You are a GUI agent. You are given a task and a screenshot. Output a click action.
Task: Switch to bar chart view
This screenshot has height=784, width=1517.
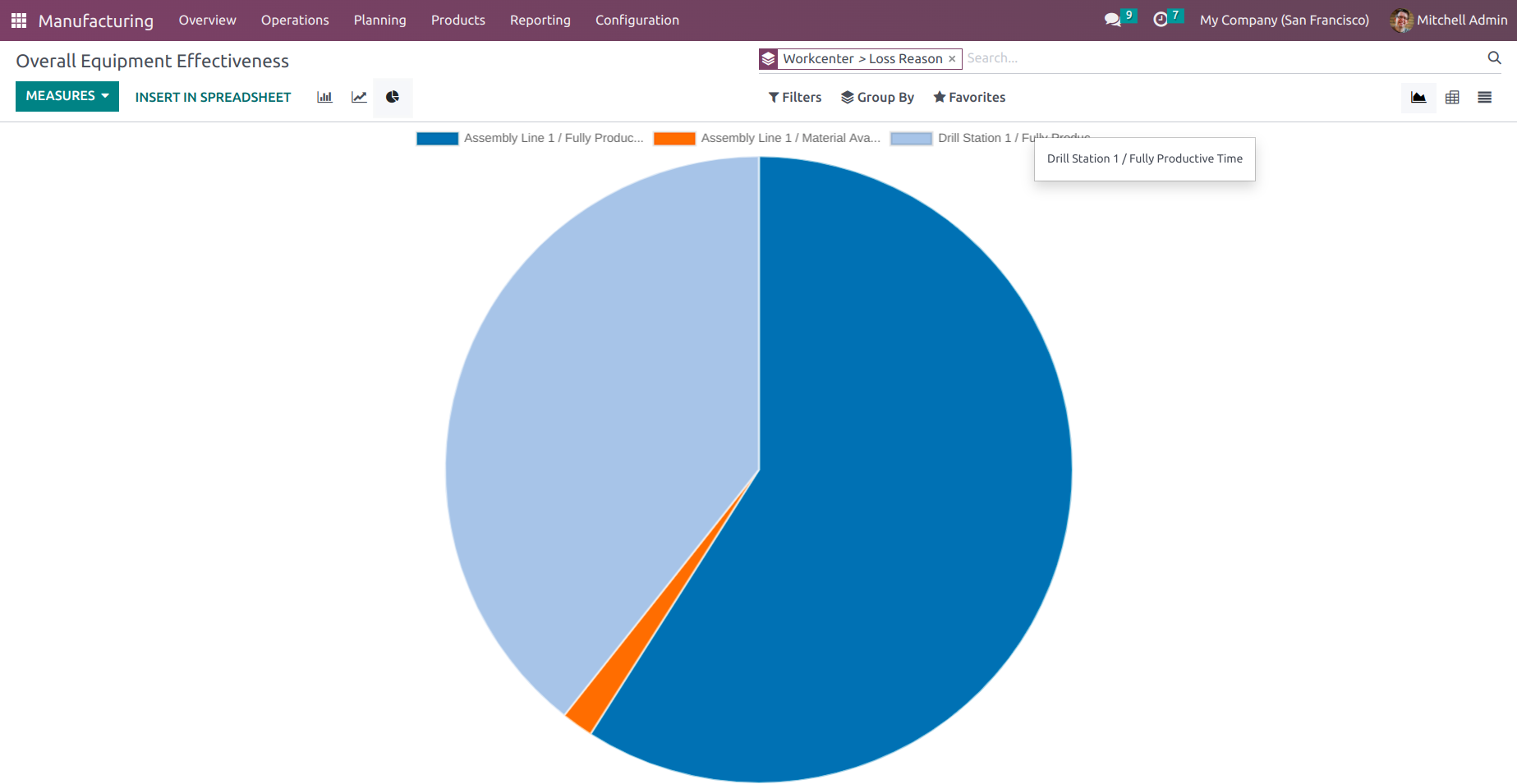[x=324, y=97]
